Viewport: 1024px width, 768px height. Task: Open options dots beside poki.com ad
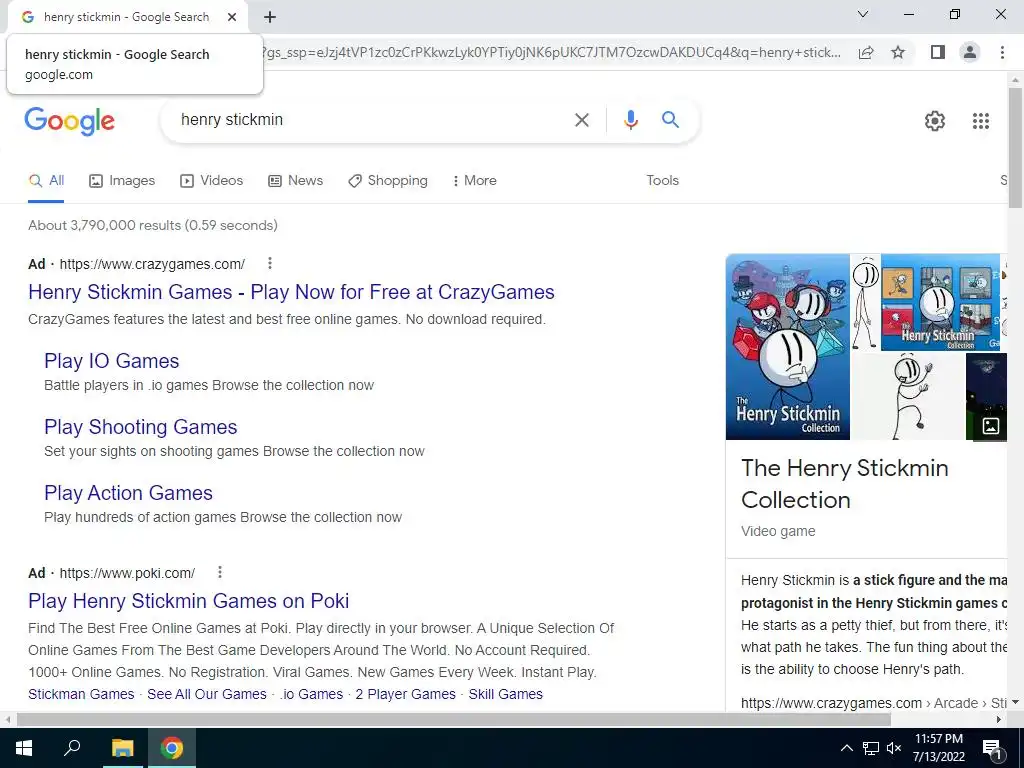220,572
